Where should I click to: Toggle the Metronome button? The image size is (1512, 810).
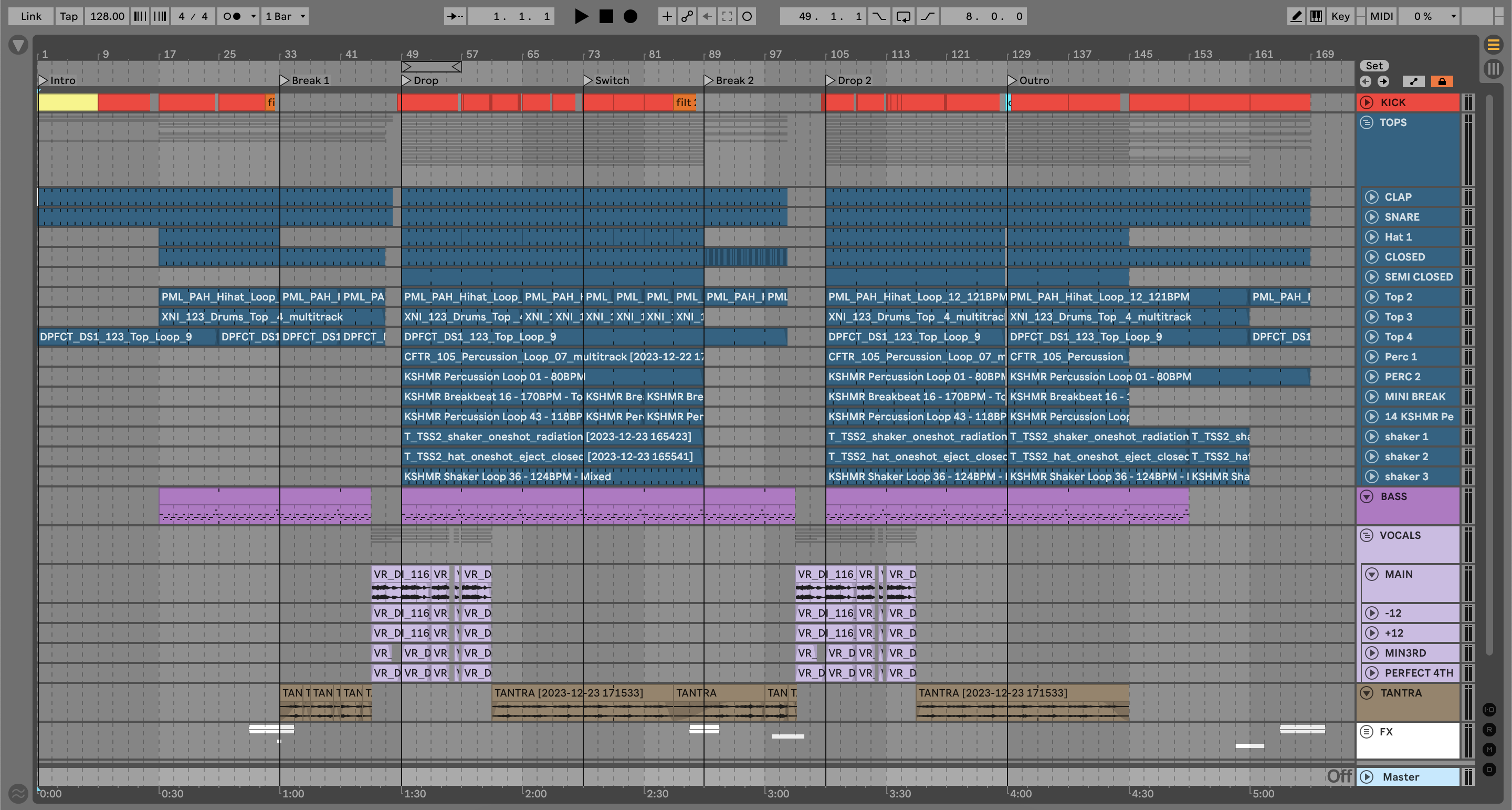233,16
